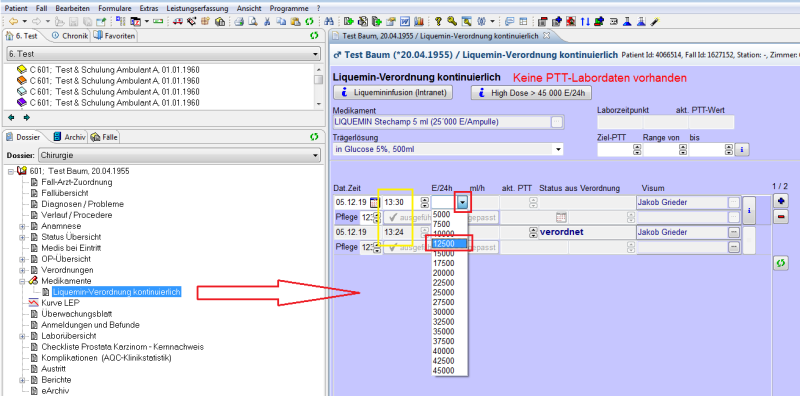The height and width of the screenshot is (396, 800).
Task: Click the copy icon in toolbar
Action: (281, 21)
